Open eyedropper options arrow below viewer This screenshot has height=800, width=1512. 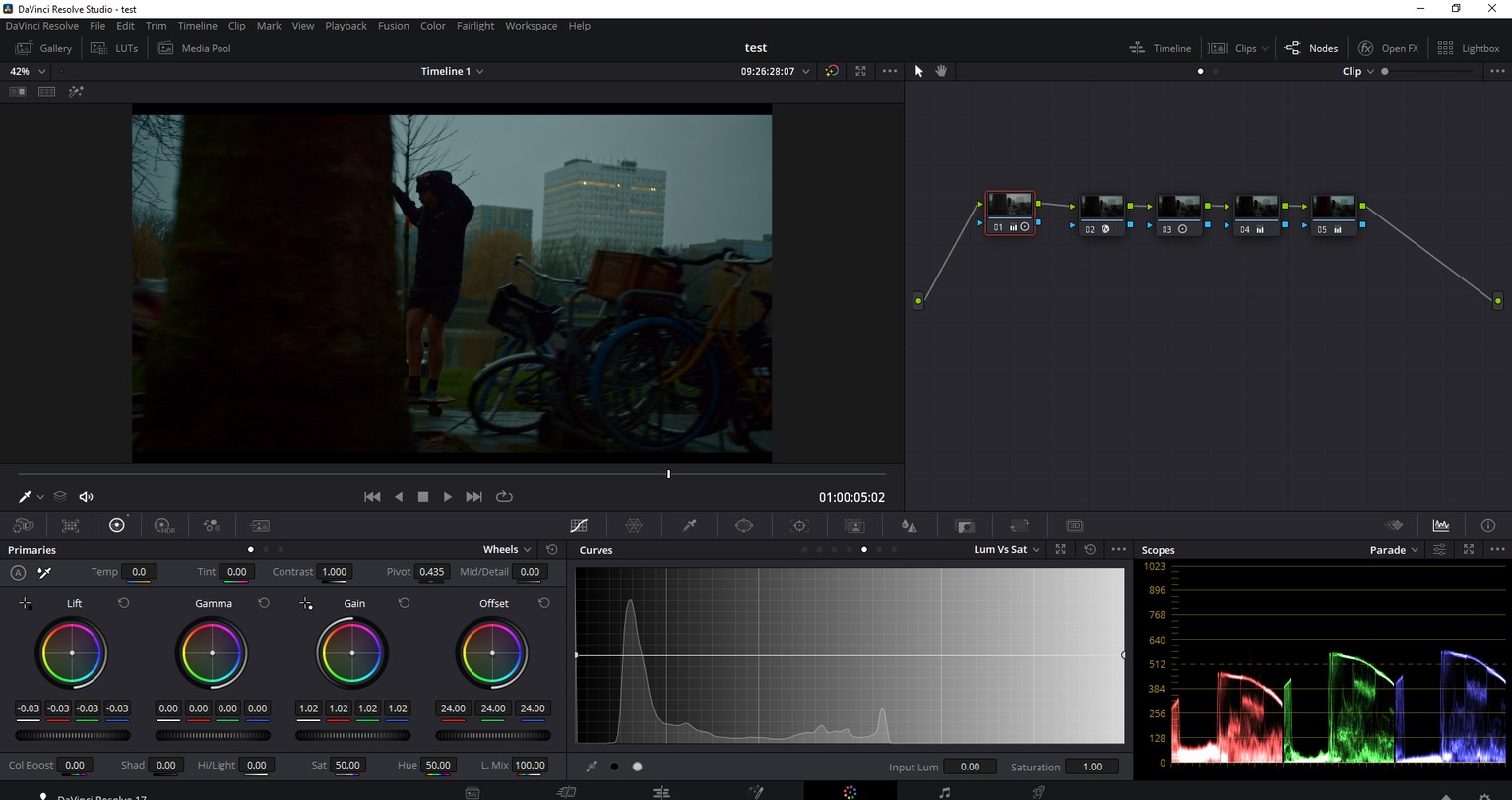tap(40, 497)
